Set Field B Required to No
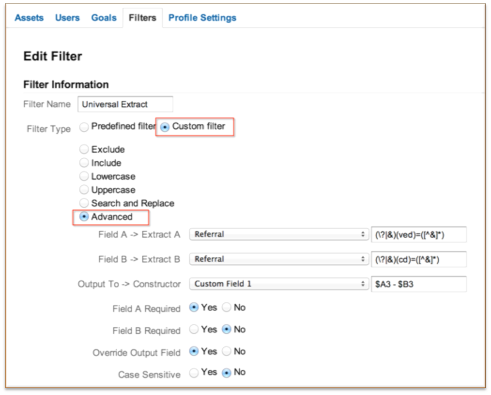The width and height of the screenshot is (491, 395). pyautogui.click(x=226, y=329)
